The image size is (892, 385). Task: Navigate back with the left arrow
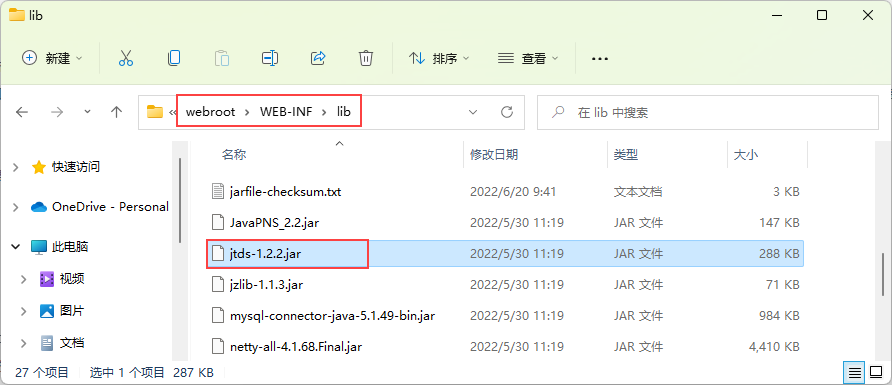(x=22, y=112)
